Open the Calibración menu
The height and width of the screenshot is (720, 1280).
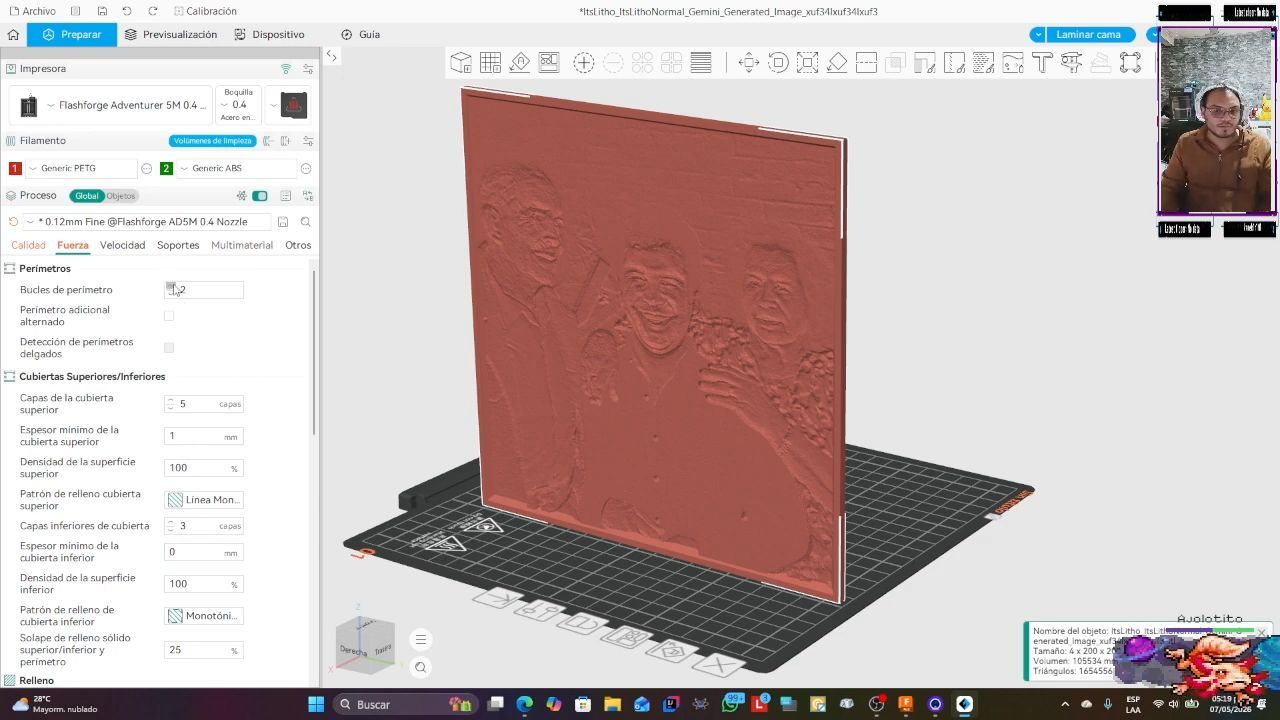click(204, 11)
